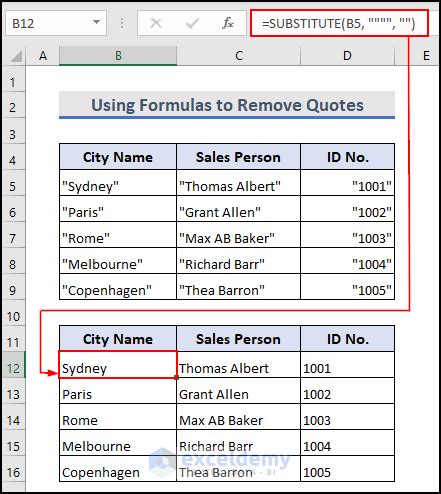
Task: Click the Name Box showing B12
Action: [56, 23]
